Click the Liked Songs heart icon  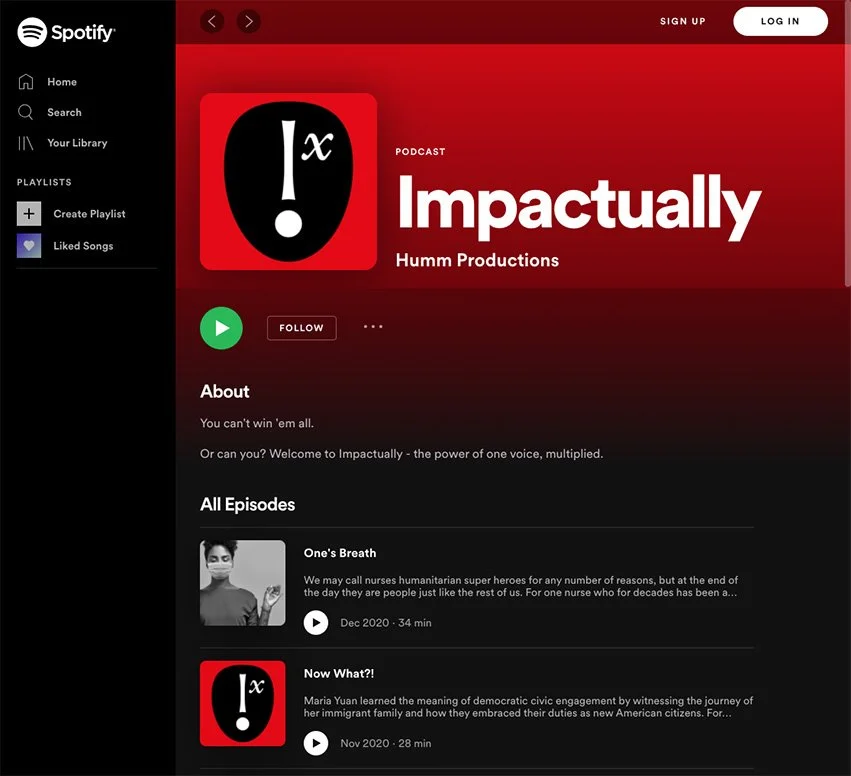[29, 246]
